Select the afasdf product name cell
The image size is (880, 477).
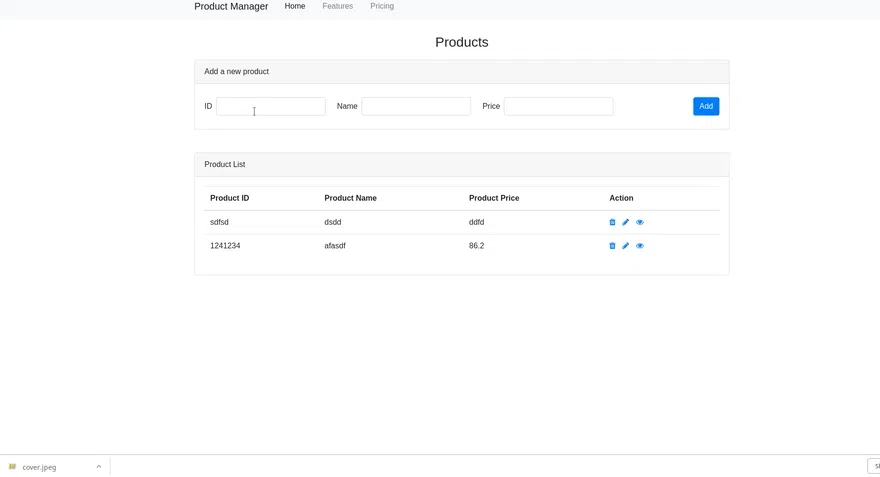point(334,246)
